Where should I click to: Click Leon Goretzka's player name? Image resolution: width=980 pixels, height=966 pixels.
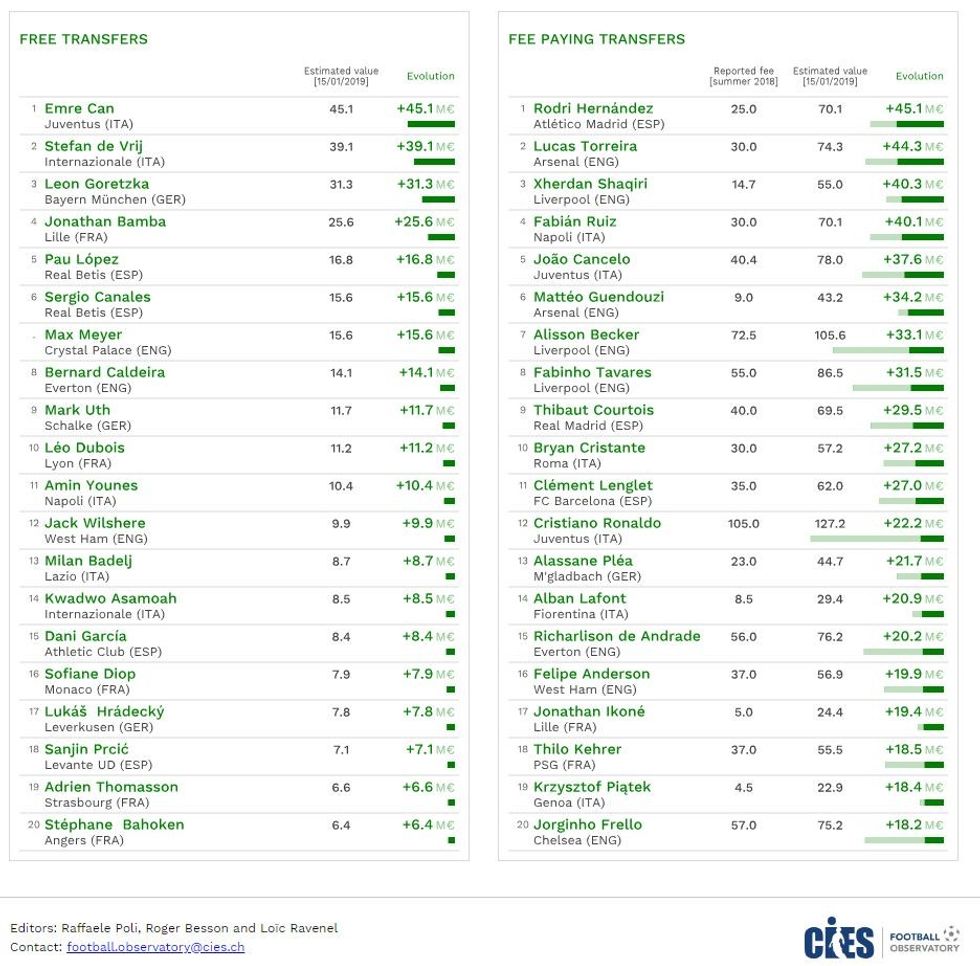96,184
